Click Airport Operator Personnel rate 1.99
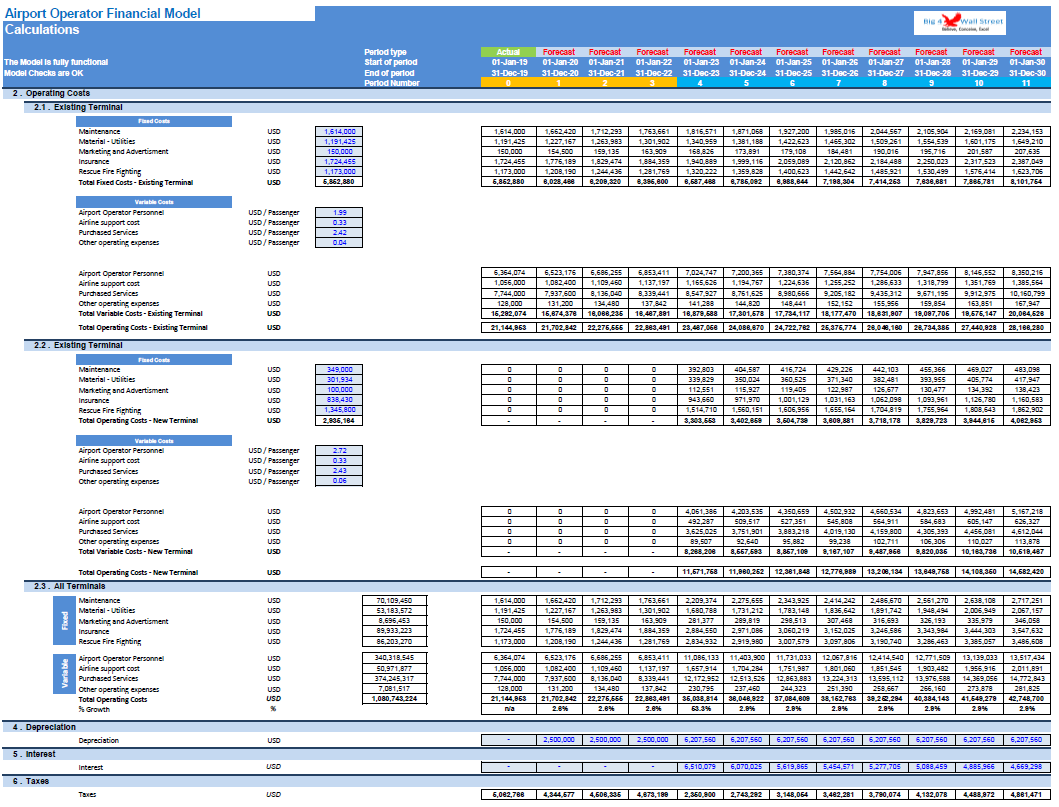Image resolution: width=1059 pixels, height=807 pixels. pos(339,212)
